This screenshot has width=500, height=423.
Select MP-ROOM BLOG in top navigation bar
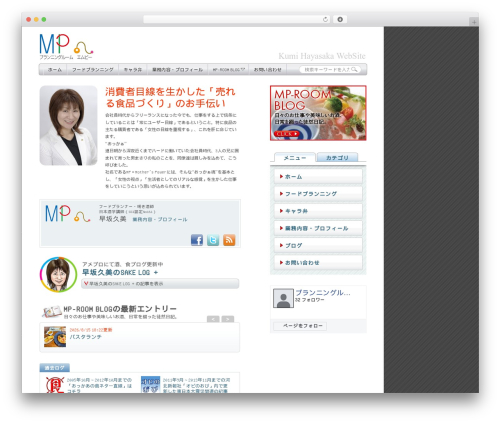click(x=228, y=69)
